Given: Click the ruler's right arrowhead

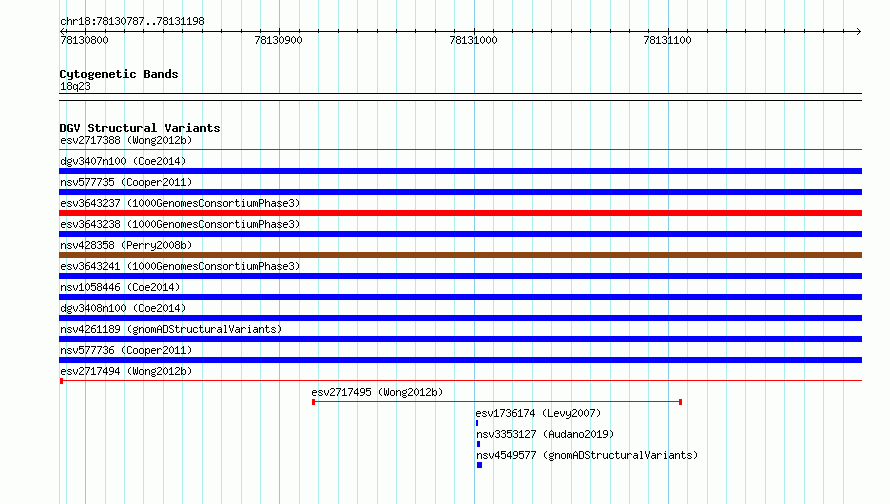Looking at the screenshot, I should [x=858, y=31].
